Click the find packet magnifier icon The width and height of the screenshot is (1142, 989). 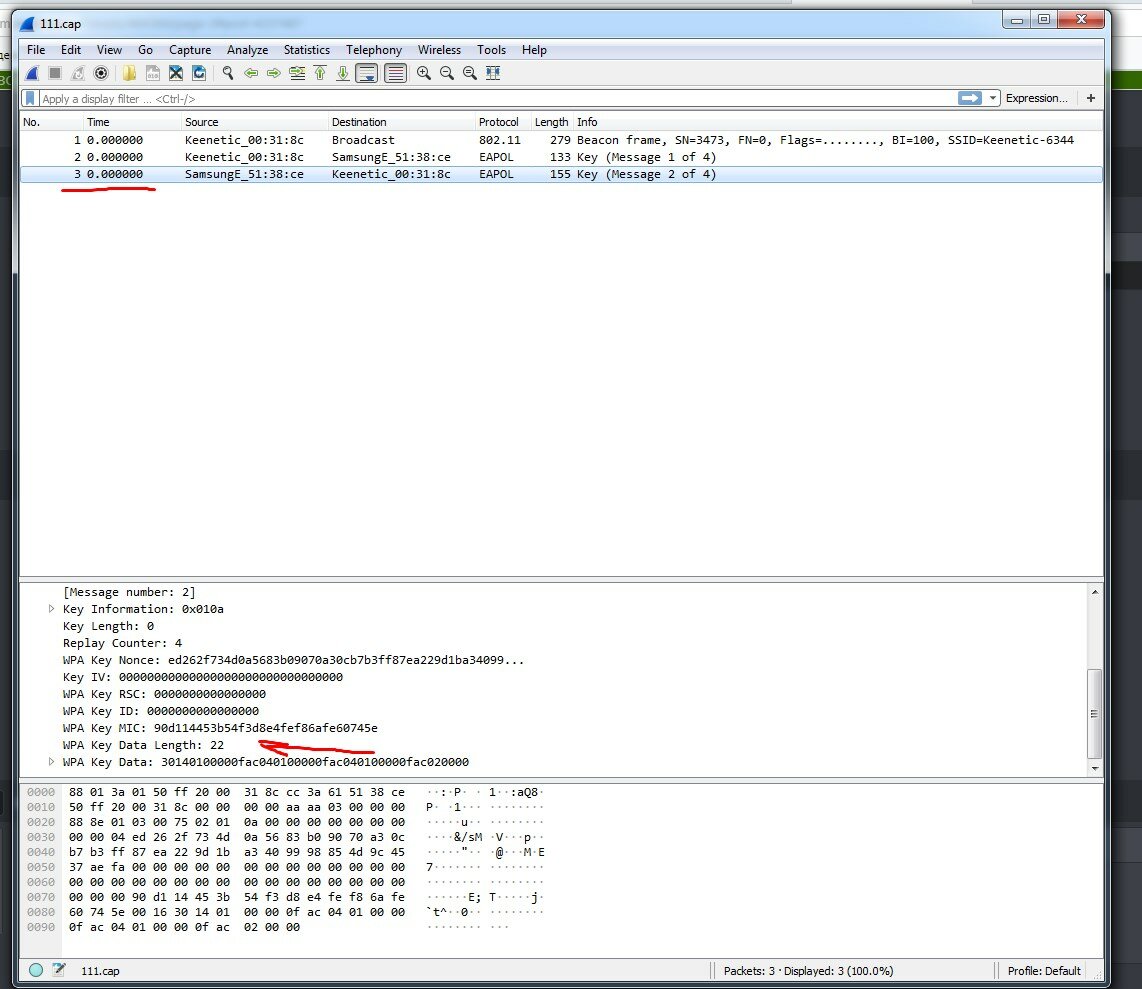[x=228, y=73]
